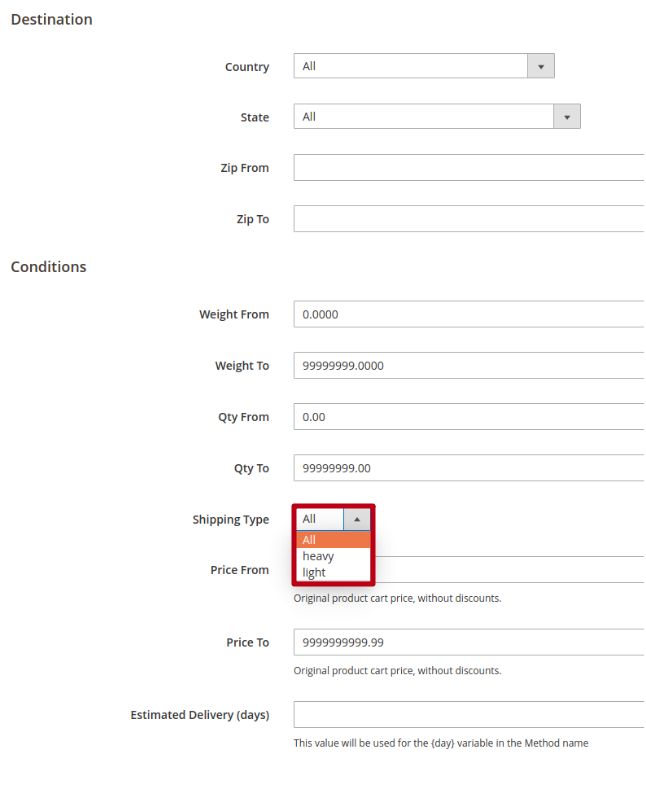Select the All shipping type option
Image resolution: width=646 pixels, height=792 pixels.
tap(333, 540)
